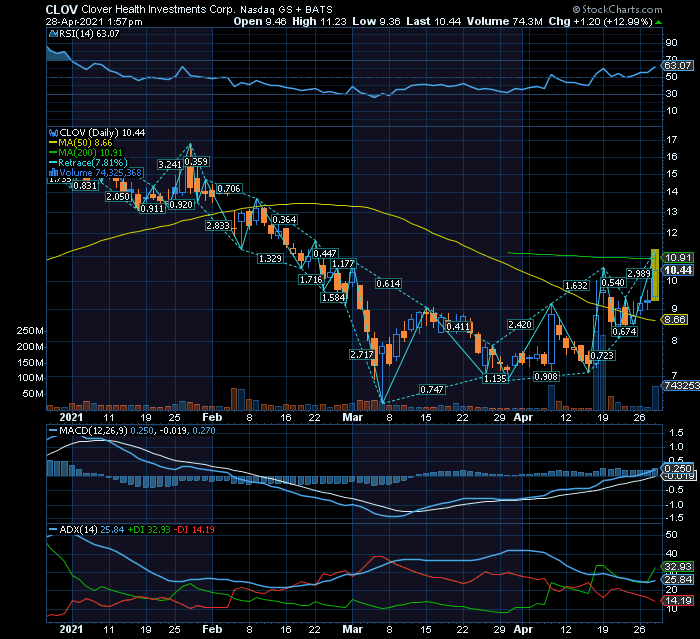This screenshot has height=639, width=700.
Task: Click the retracement label 2.833
Action: pyautogui.click(x=218, y=226)
